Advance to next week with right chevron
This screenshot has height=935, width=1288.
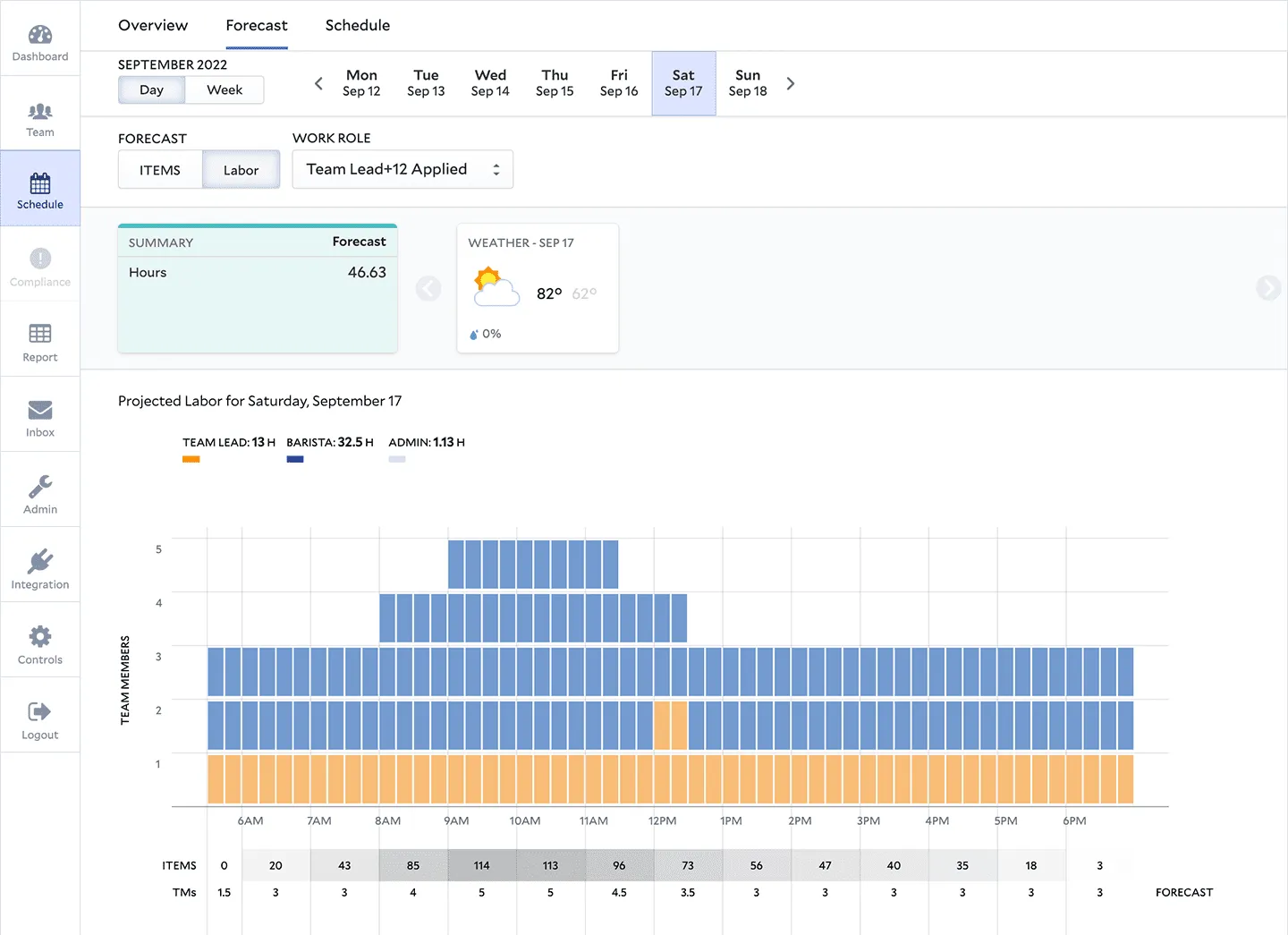tap(791, 84)
